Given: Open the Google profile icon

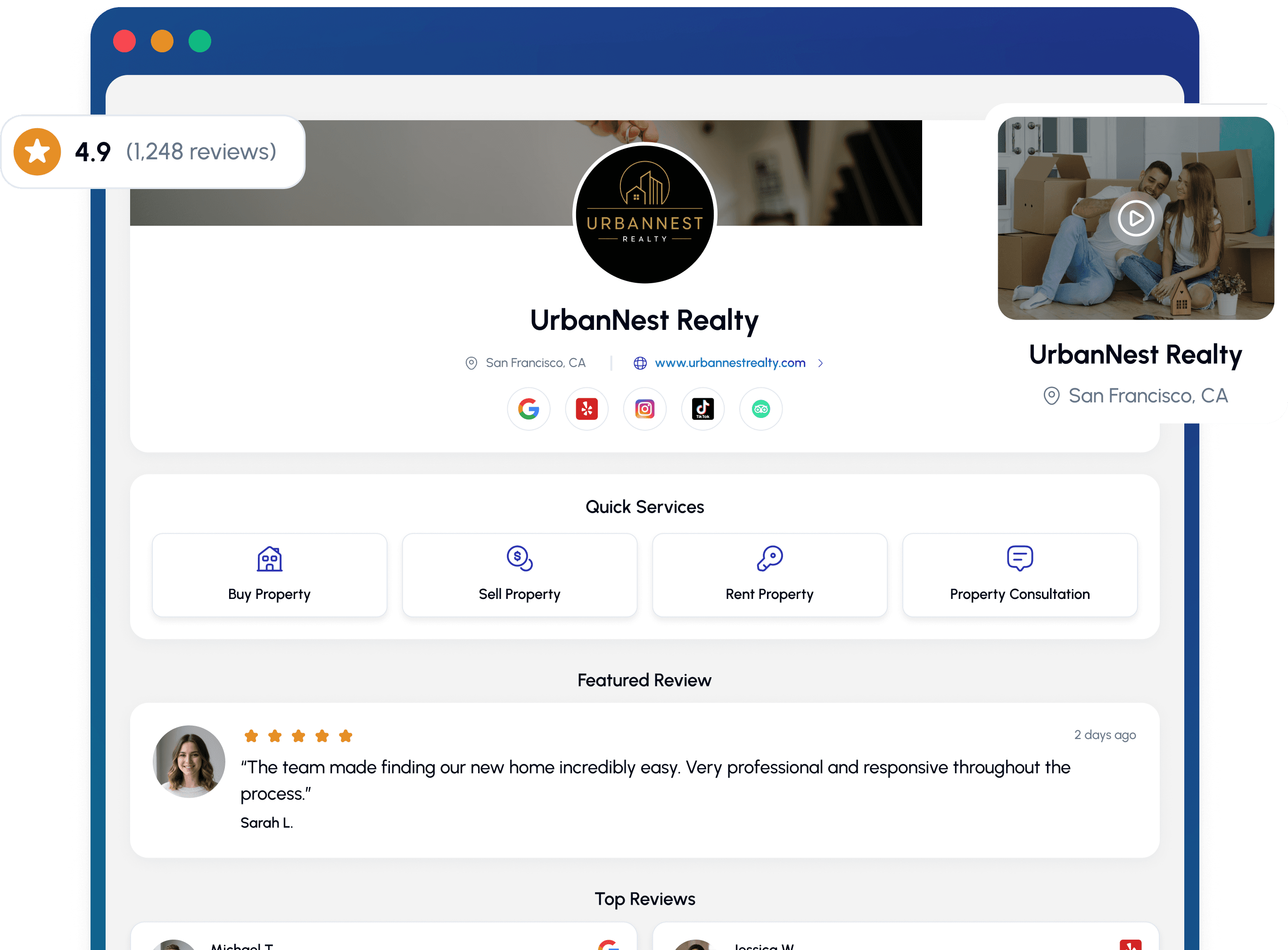Looking at the screenshot, I should click(x=528, y=409).
